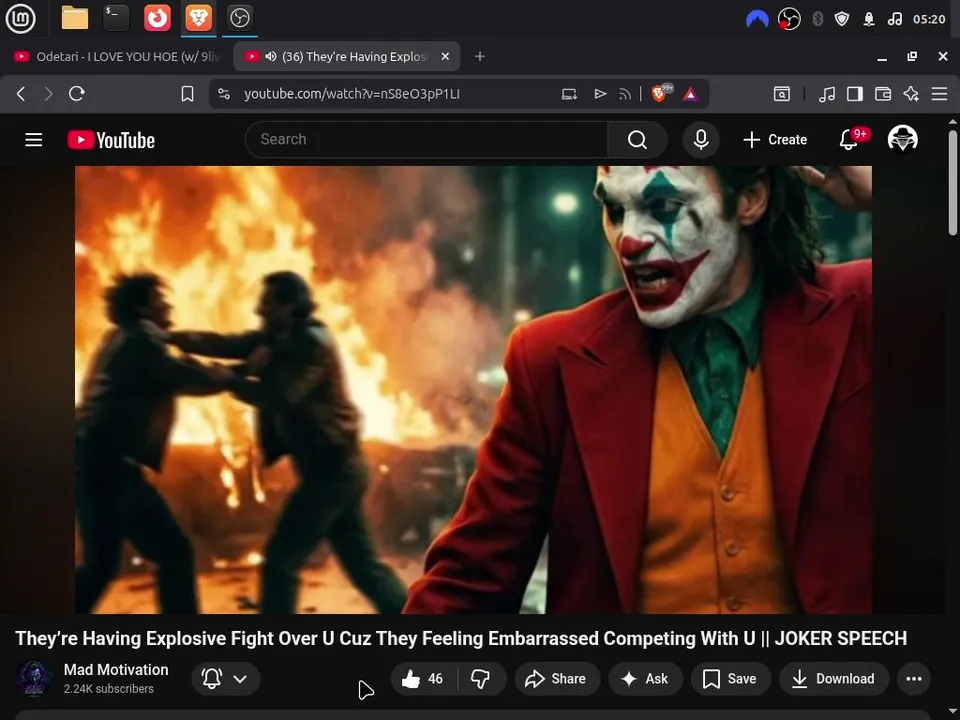
Task: Open OBS Studio from the taskbar
Action: [239, 18]
